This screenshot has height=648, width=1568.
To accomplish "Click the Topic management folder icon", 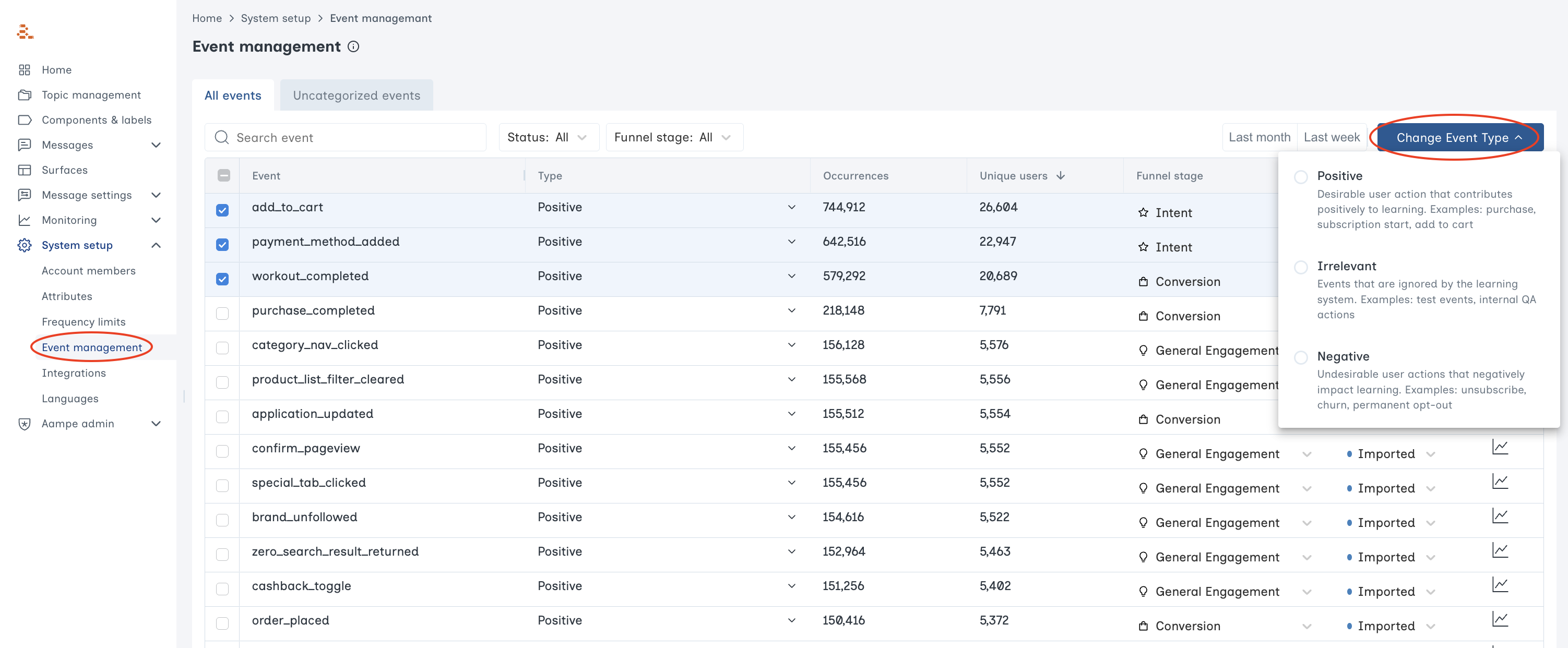I will [25, 95].
